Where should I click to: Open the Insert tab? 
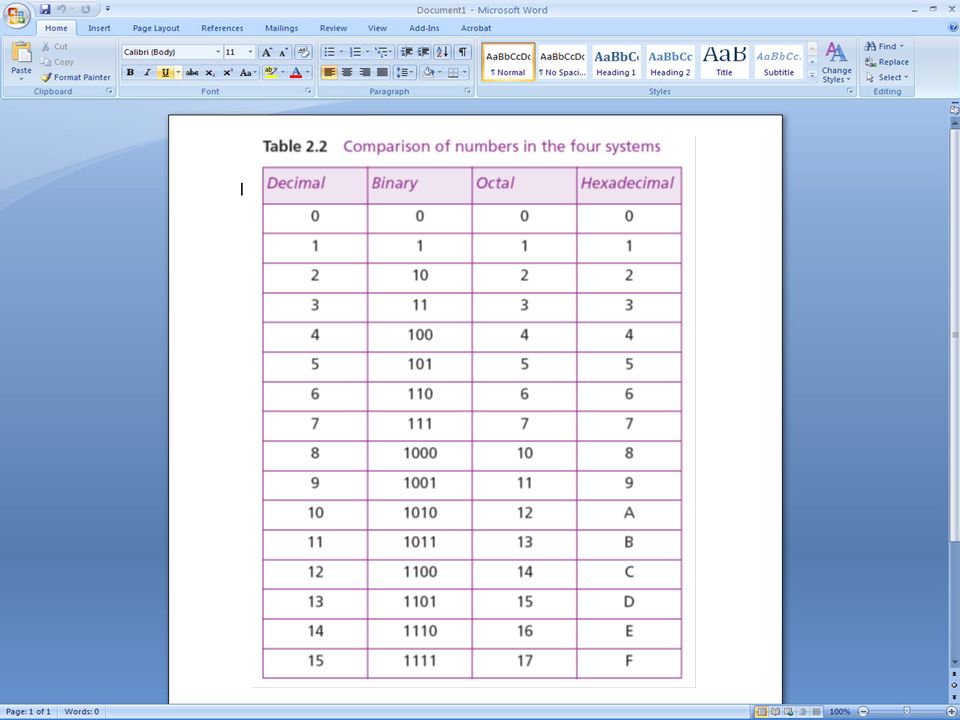click(x=99, y=28)
